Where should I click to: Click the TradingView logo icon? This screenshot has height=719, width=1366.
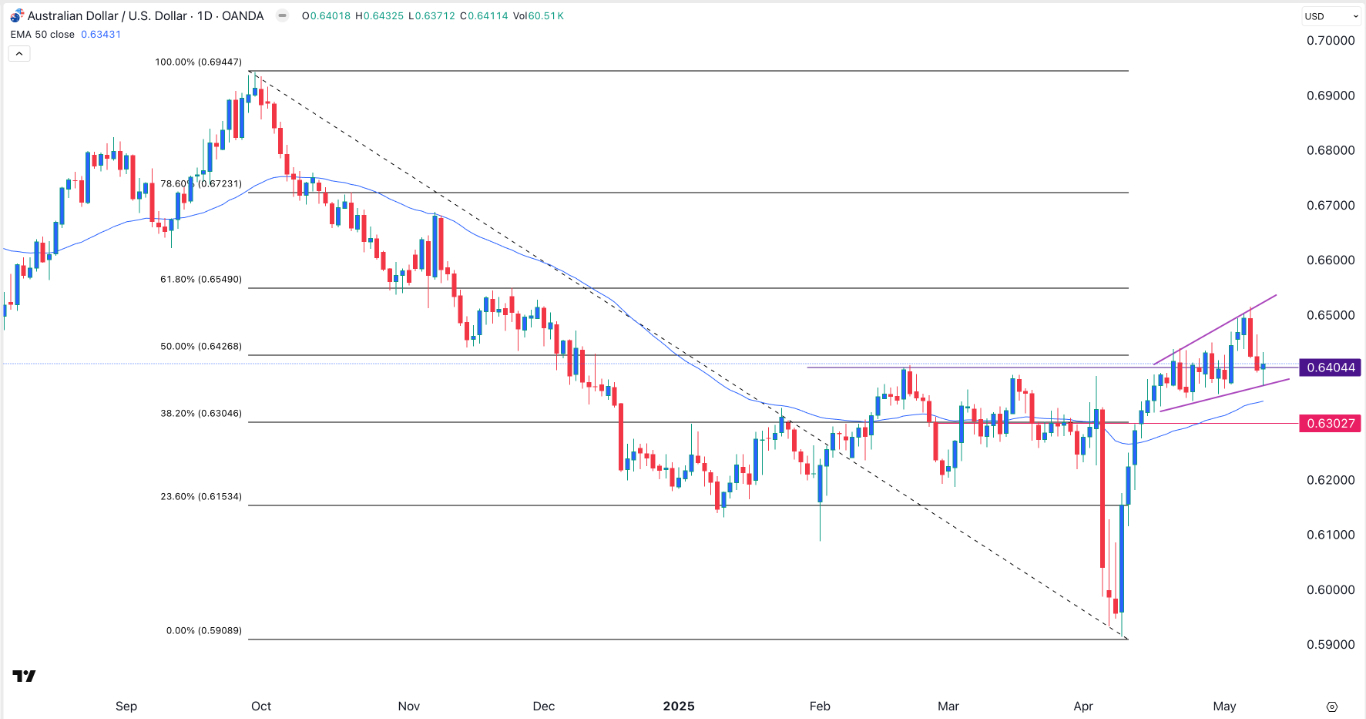coord(25,677)
